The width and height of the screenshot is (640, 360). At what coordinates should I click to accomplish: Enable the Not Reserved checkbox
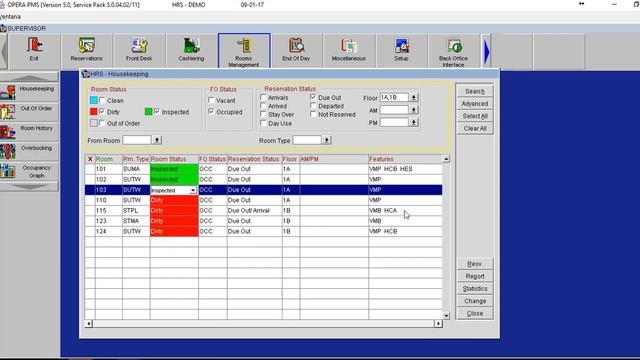pos(313,114)
